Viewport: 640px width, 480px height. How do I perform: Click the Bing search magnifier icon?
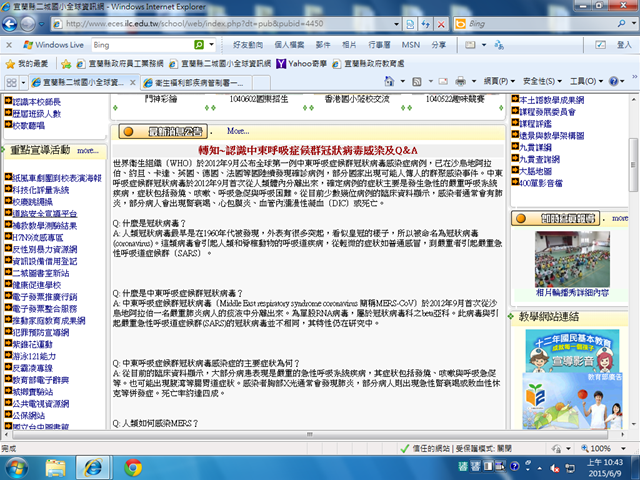621,24
